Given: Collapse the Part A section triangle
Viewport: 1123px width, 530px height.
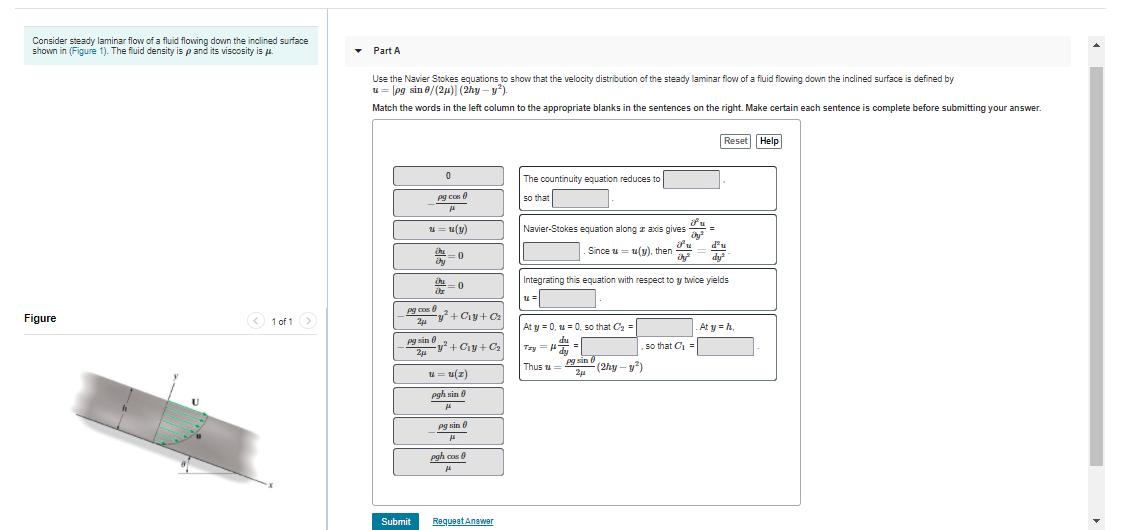Looking at the screenshot, I should 359,51.
